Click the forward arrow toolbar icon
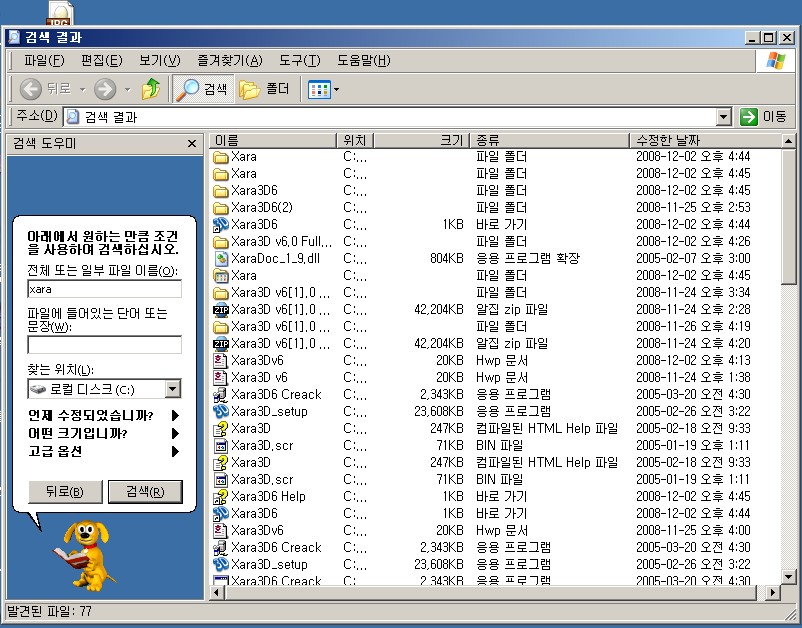Screen dimensions: 802x628 [x=105, y=89]
